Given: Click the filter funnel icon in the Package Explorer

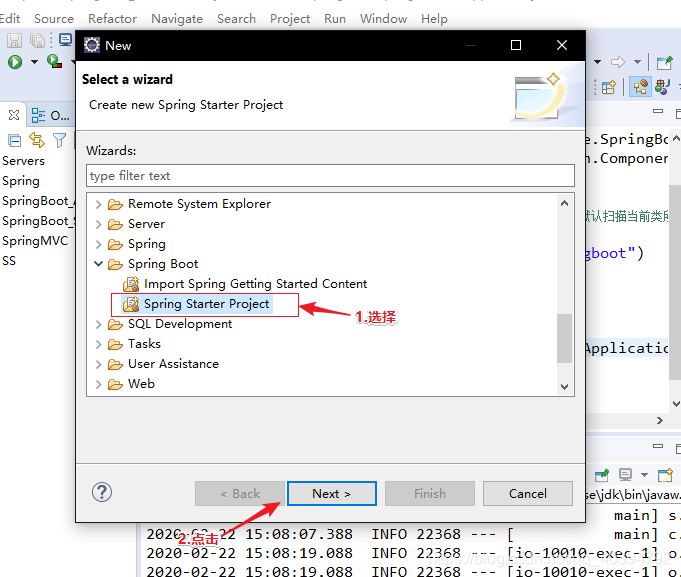Looking at the screenshot, I should 59,140.
